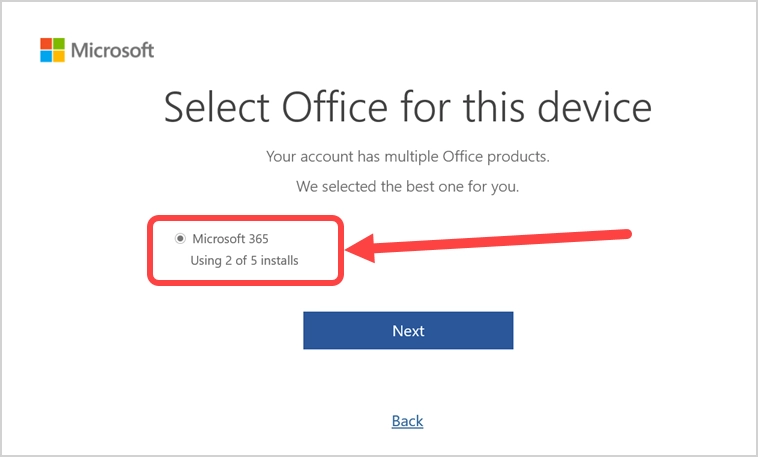
Task: Select the Microsoft 365 radio button
Action: [x=180, y=238]
